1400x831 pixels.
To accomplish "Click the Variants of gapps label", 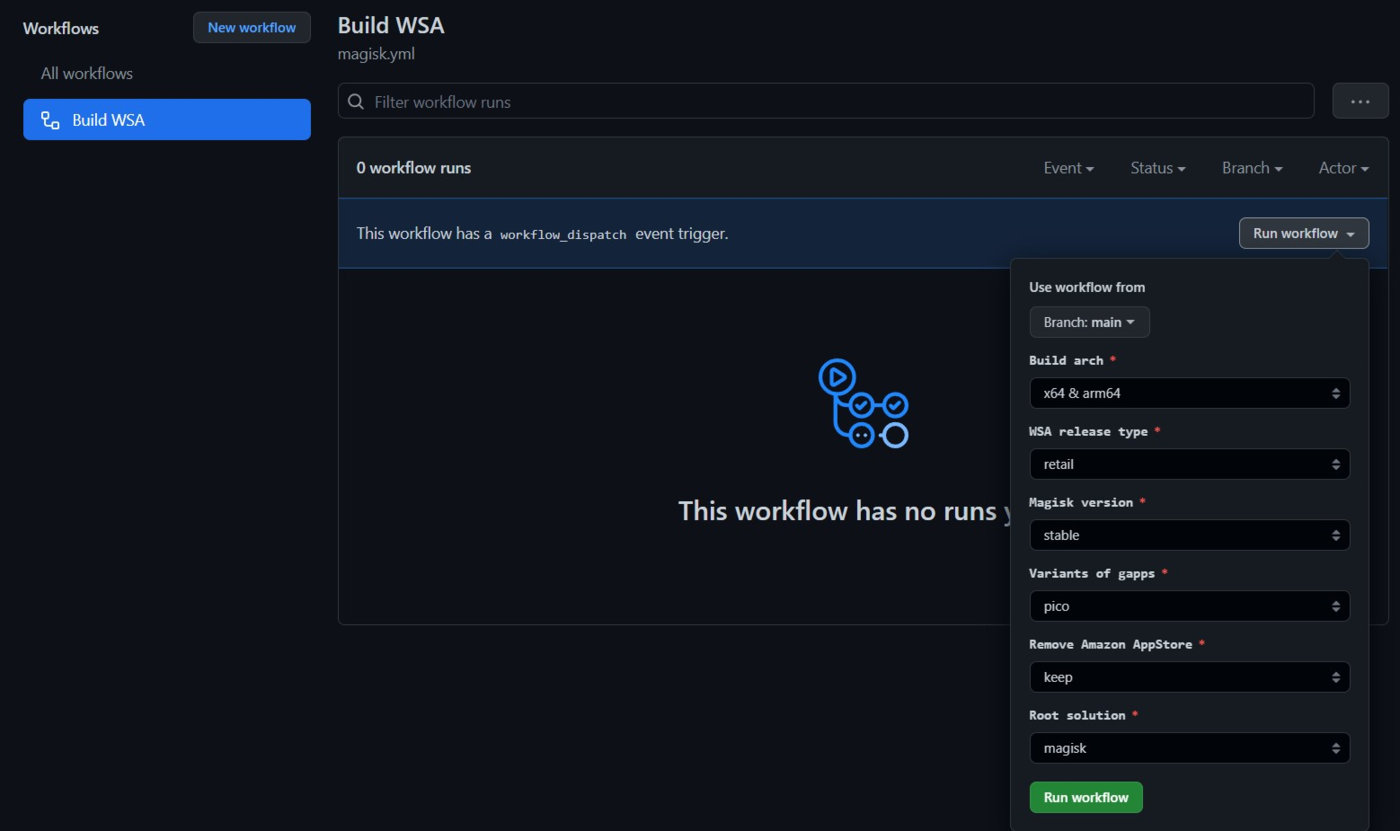I will (x=1092, y=573).
